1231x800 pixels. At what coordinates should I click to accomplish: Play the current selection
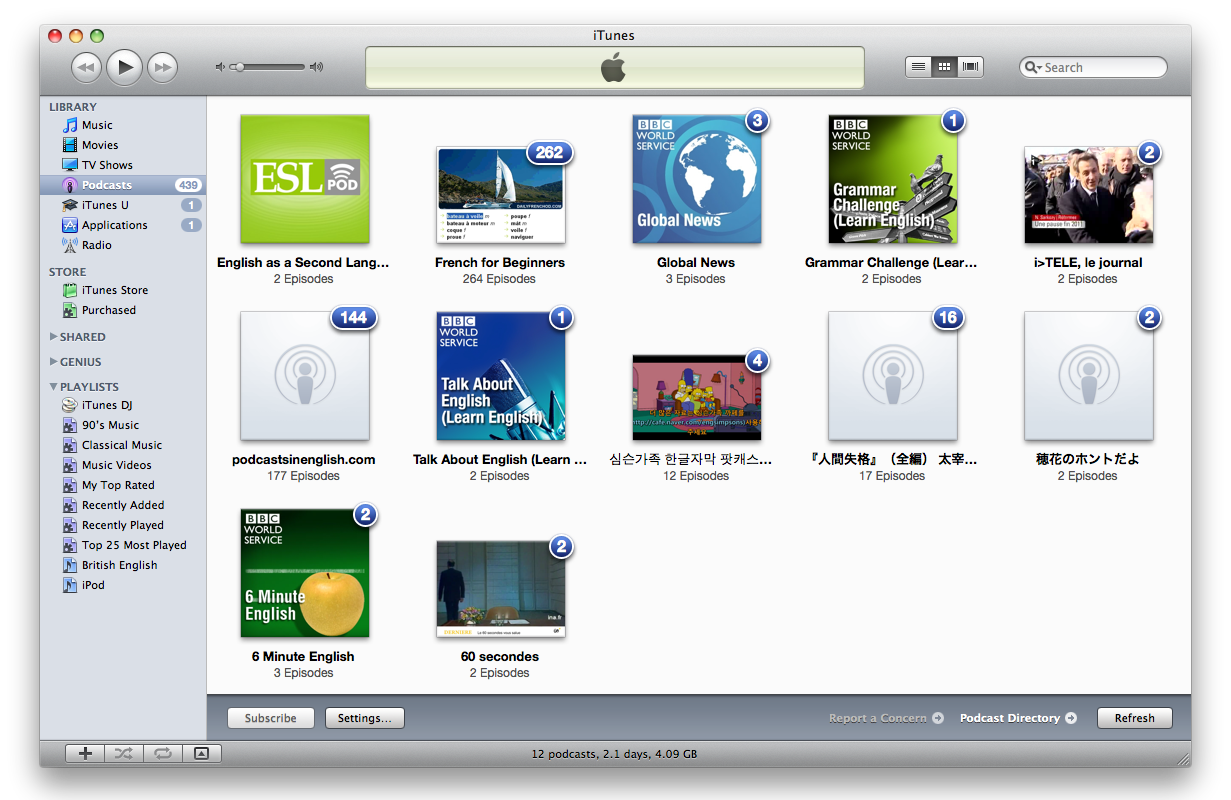124,67
